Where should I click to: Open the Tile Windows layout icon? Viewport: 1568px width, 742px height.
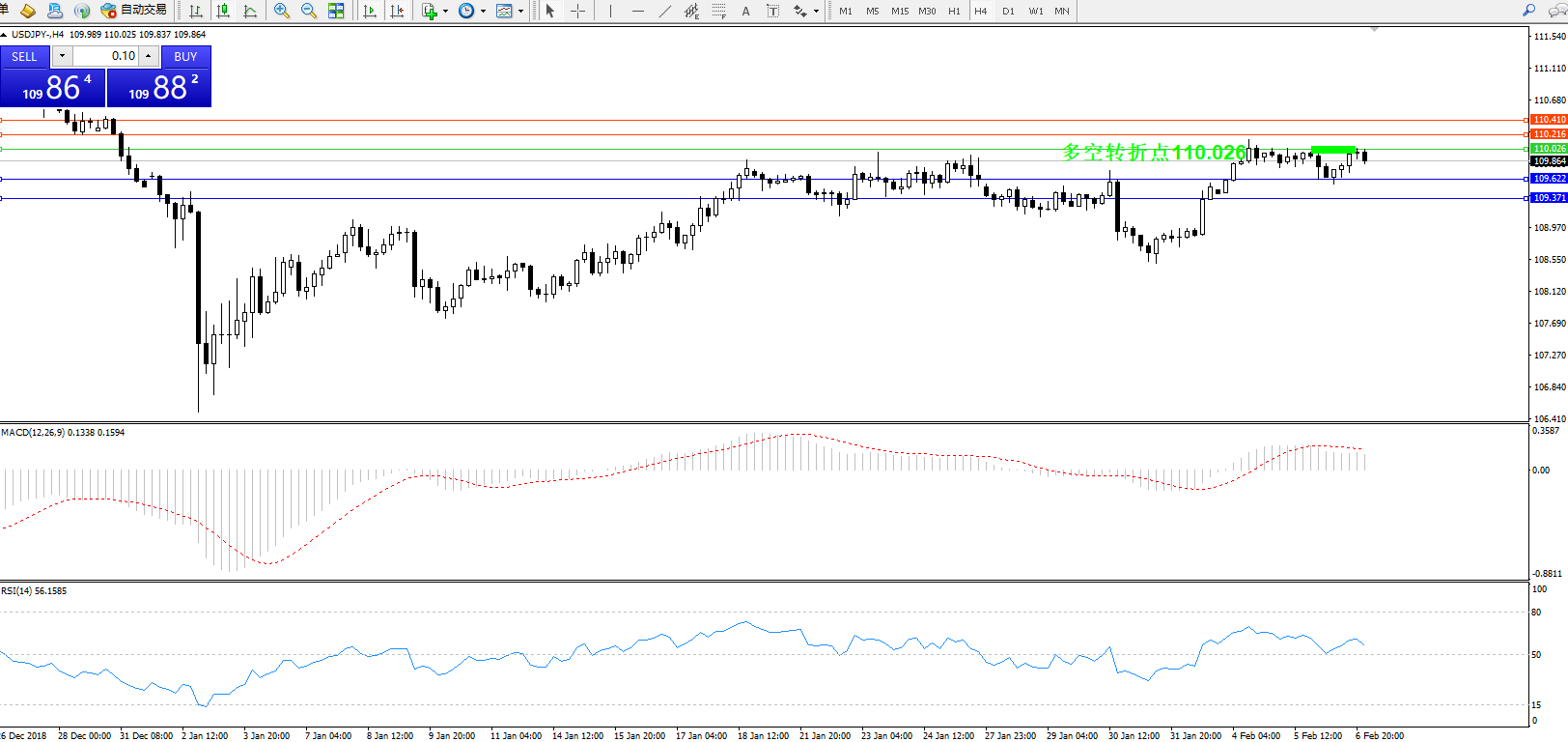pos(336,11)
